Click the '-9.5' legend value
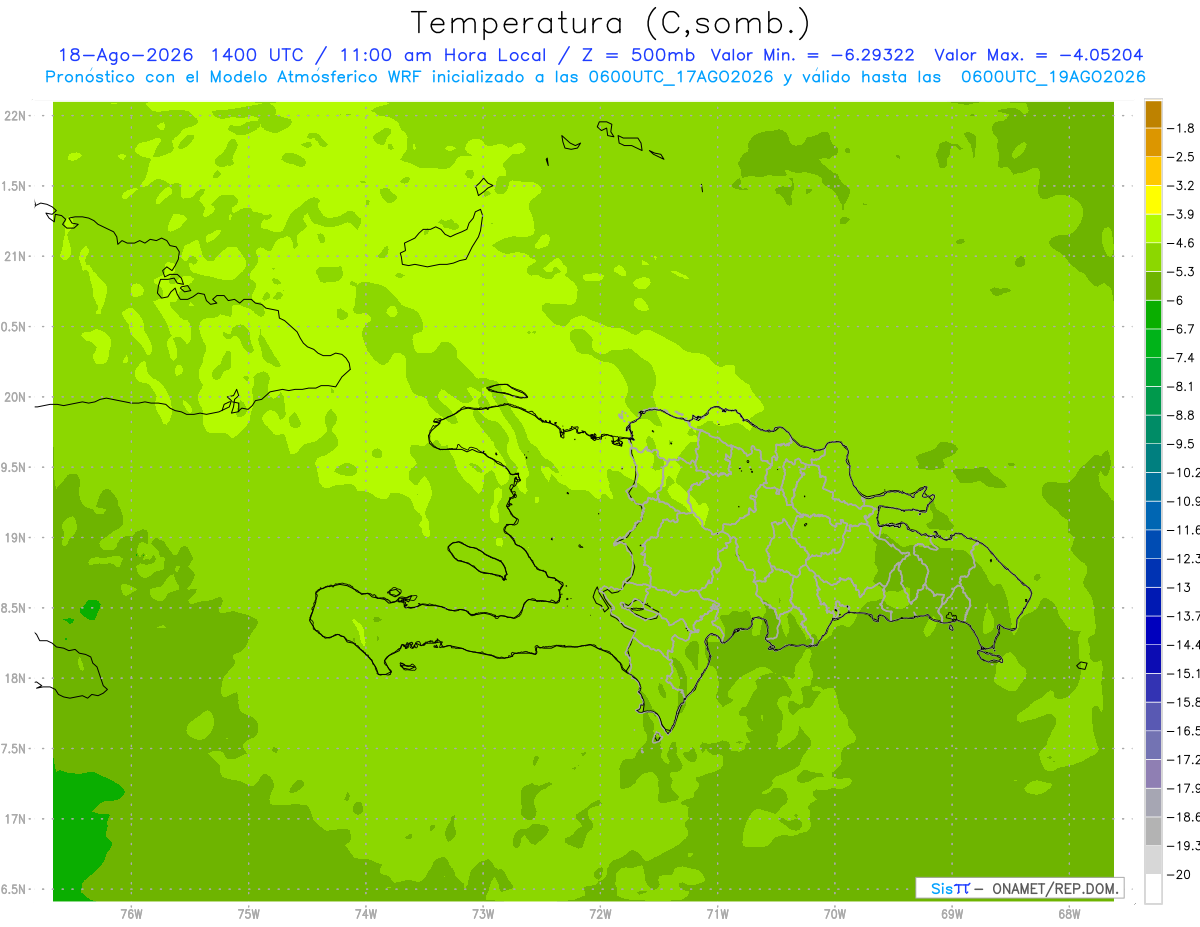Viewport: 1200px width, 927px height. (1182, 444)
